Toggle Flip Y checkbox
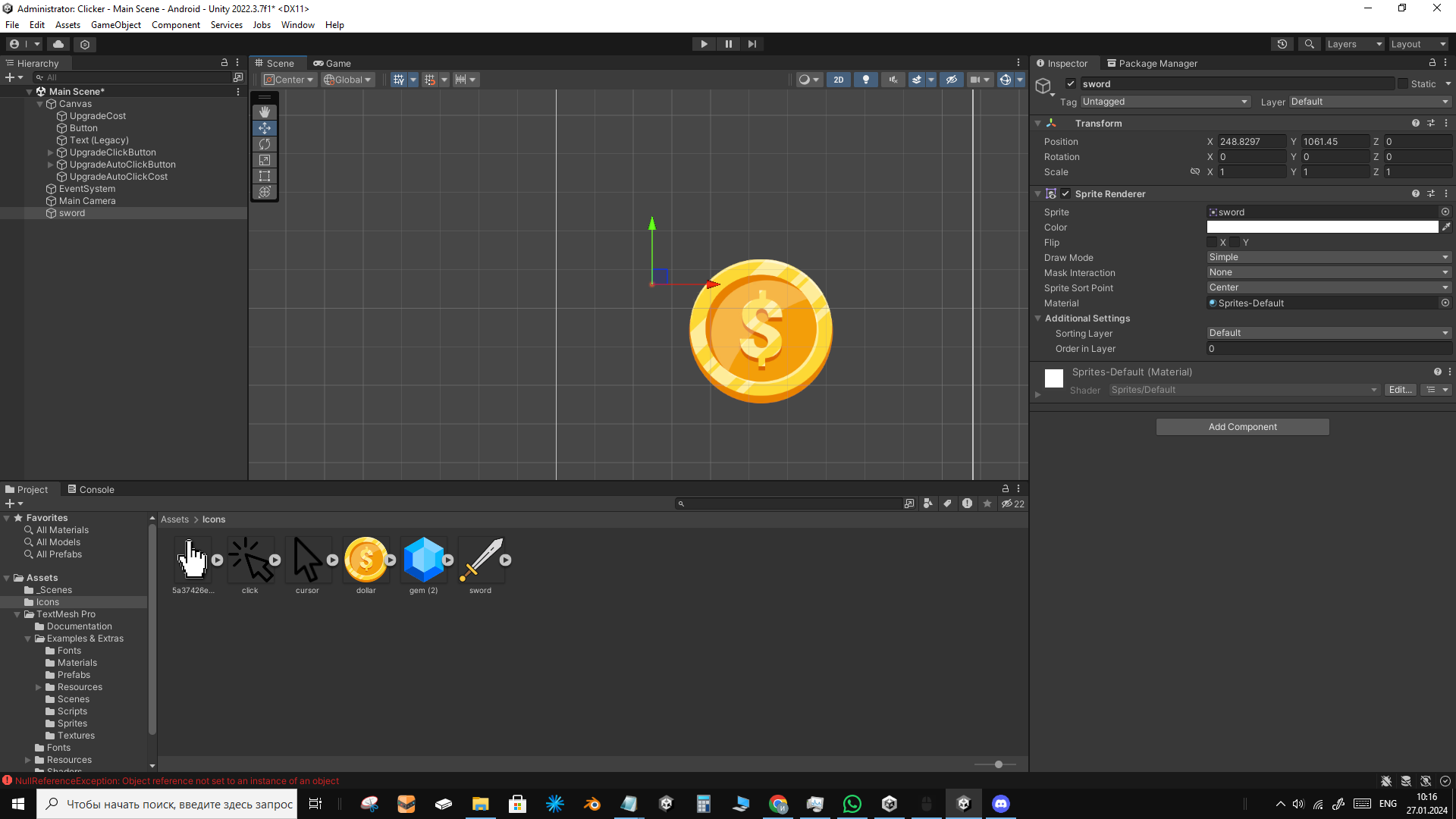1456x819 pixels. [1235, 242]
